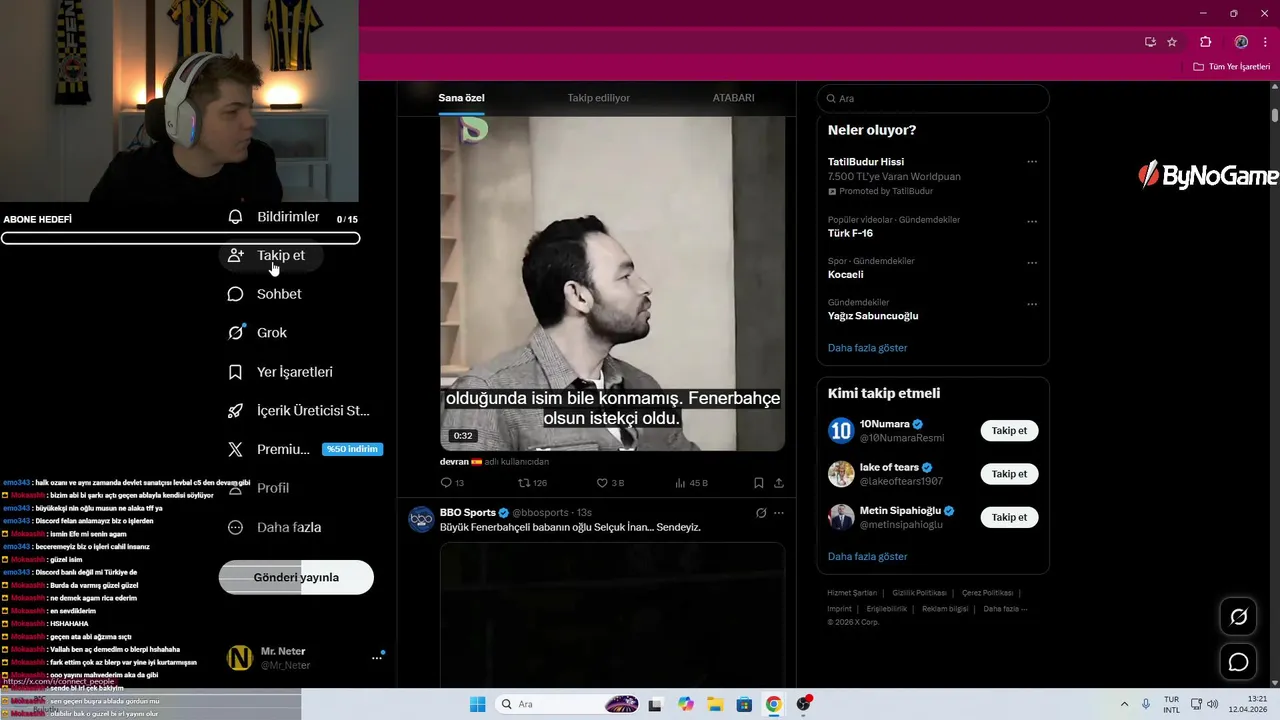Open the Chrome profile avatar

1241,42
